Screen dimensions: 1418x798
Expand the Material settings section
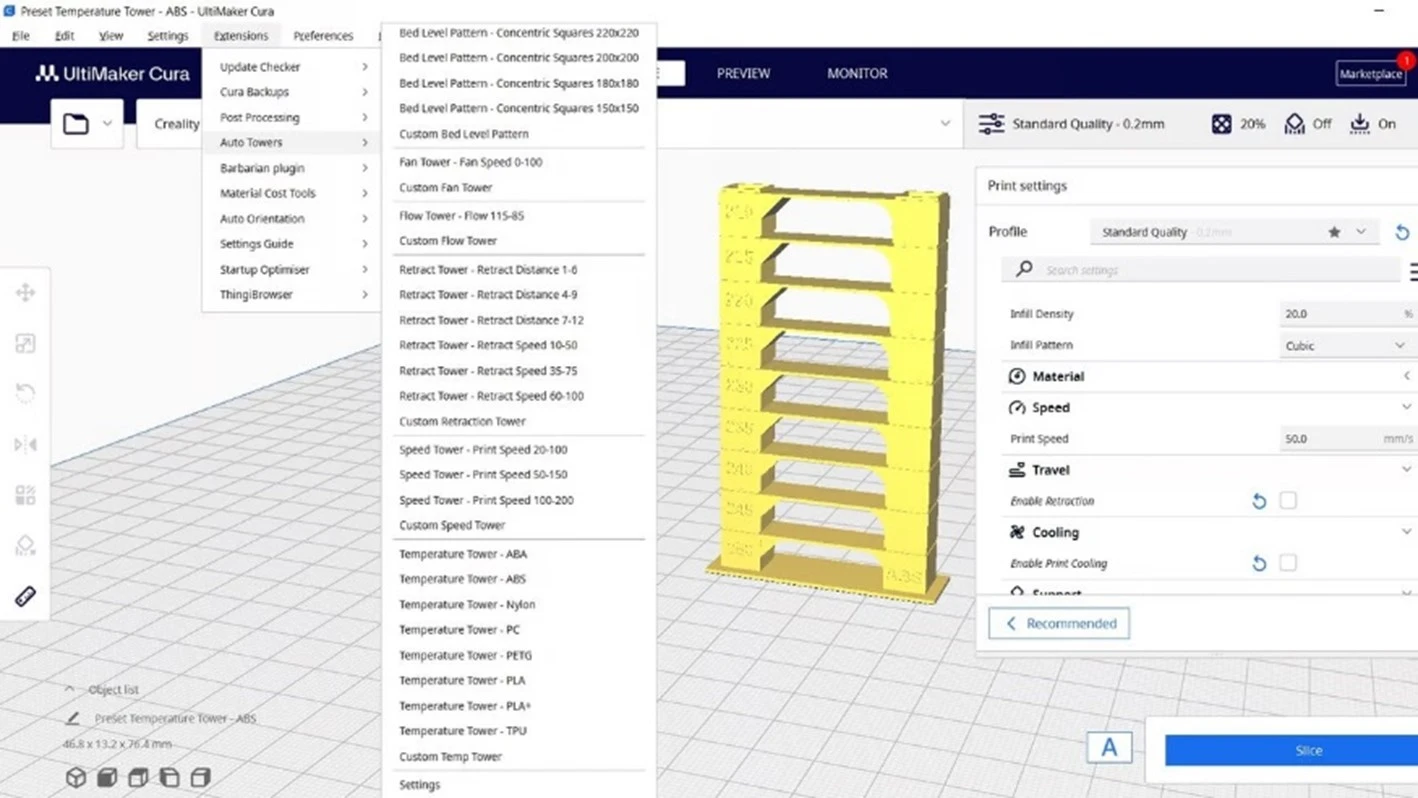tap(1208, 376)
